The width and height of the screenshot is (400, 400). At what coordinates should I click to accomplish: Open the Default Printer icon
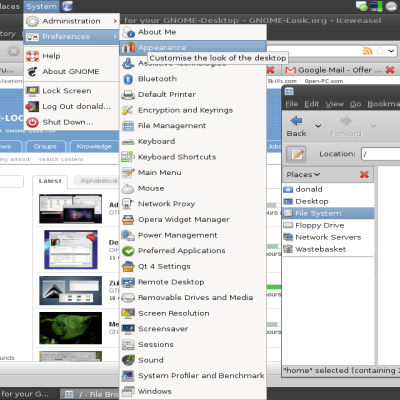[x=128, y=95]
